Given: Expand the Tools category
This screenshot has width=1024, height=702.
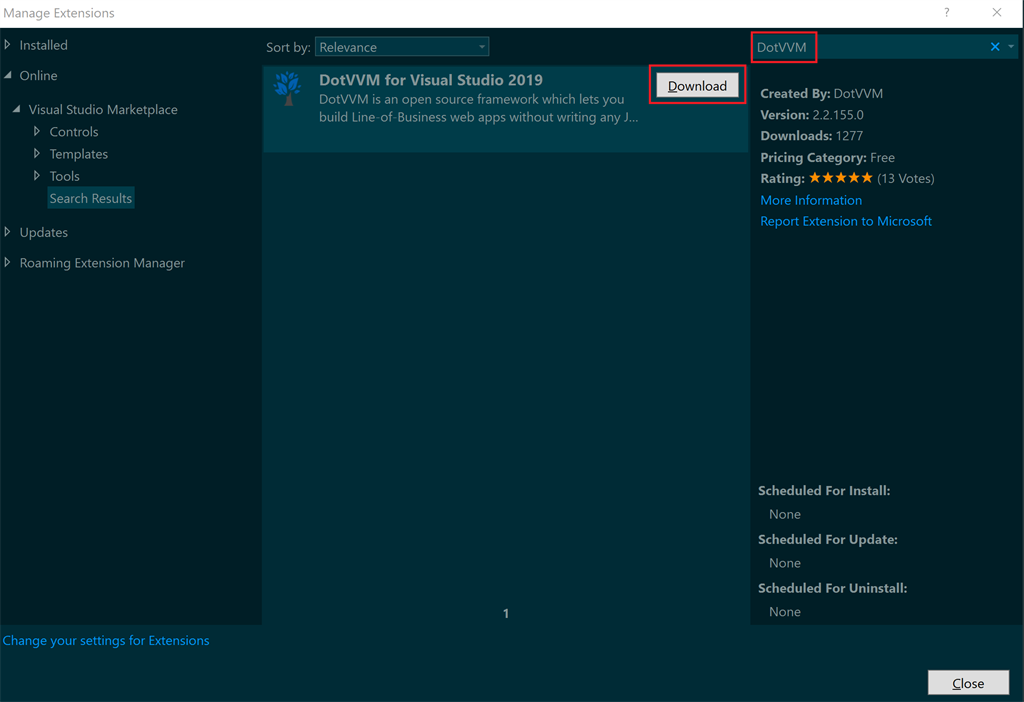Looking at the screenshot, I should (x=65, y=175).
